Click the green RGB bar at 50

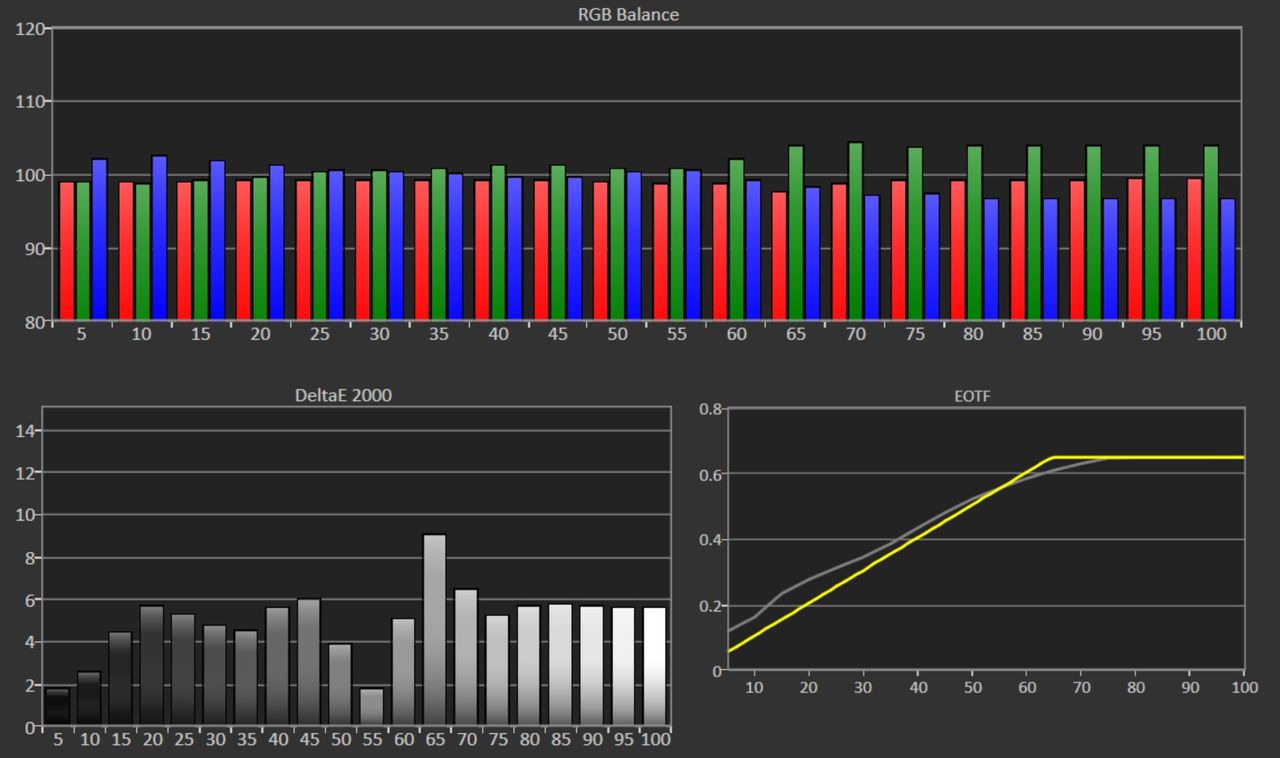[617, 245]
